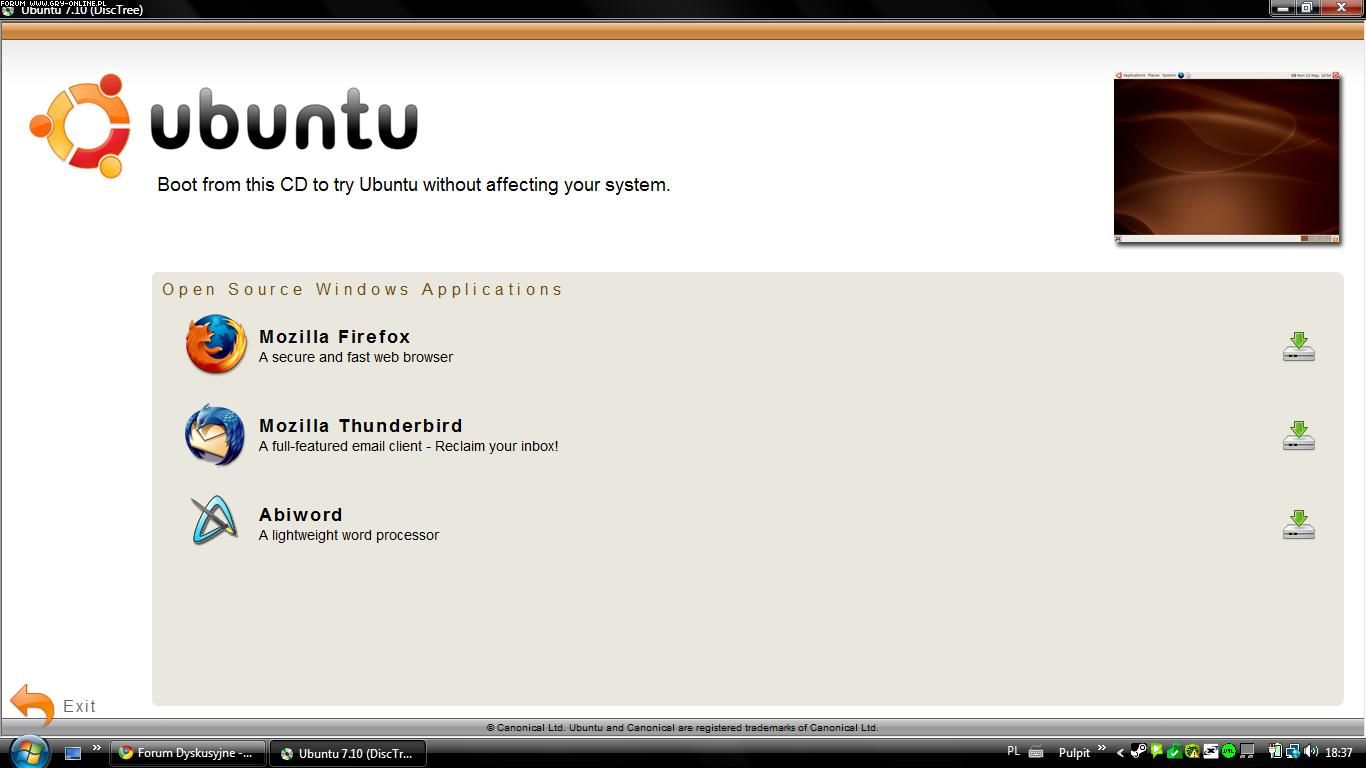Install Firefox using its download icon

point(1298,346)
